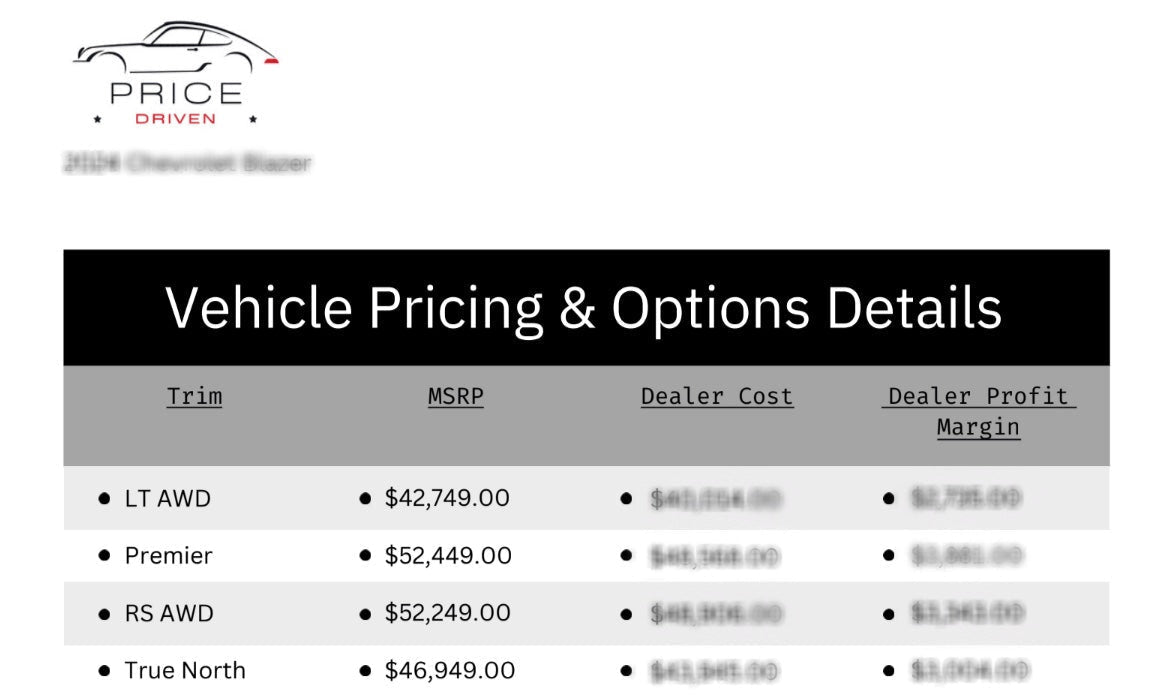Click the Vehicle Pricing & Options Details heading
Image resolution: width=1164 pixels, height=698 pixels.
point(584,307)
